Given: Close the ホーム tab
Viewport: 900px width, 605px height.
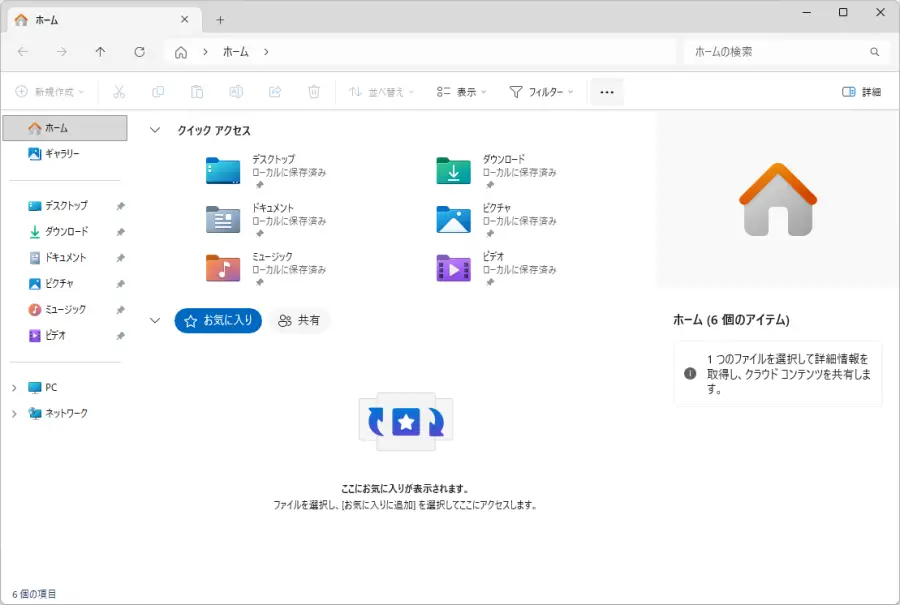Looking at the screenshot, I should click(x=184, y=20).
